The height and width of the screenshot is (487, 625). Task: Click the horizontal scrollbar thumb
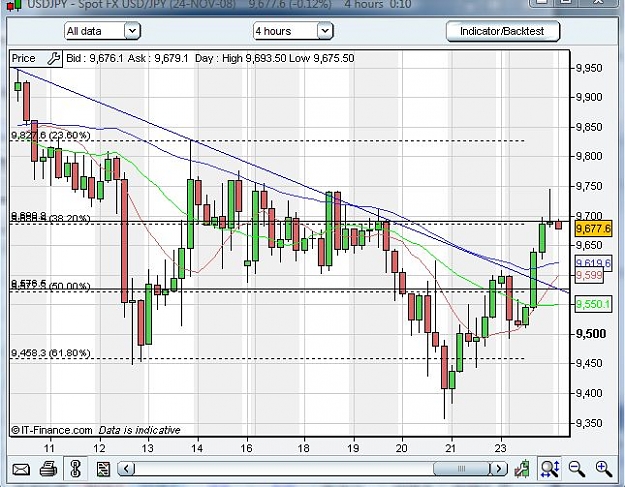pos(461,469)
